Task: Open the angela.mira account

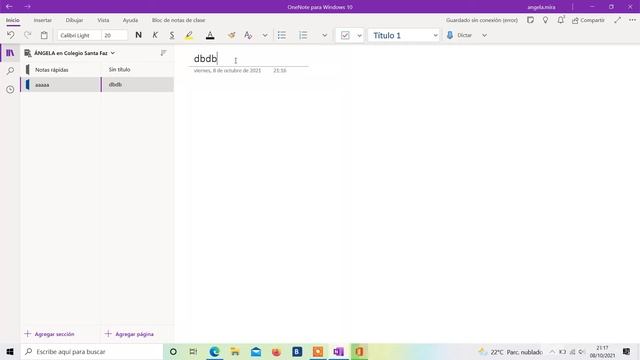Action: pyautogui.click(x=541, y=7)
